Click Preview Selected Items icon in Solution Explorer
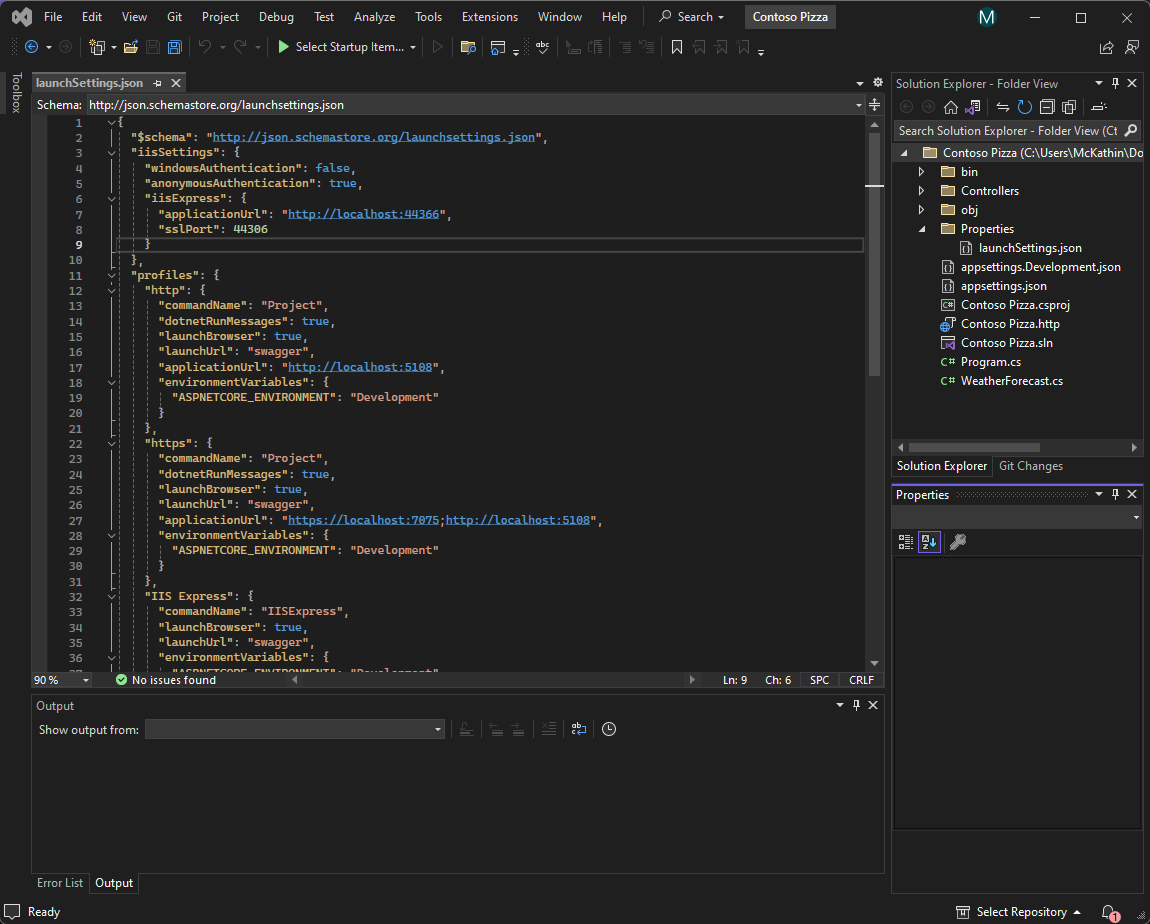 pyautogui.click(x=1099, y=107)
